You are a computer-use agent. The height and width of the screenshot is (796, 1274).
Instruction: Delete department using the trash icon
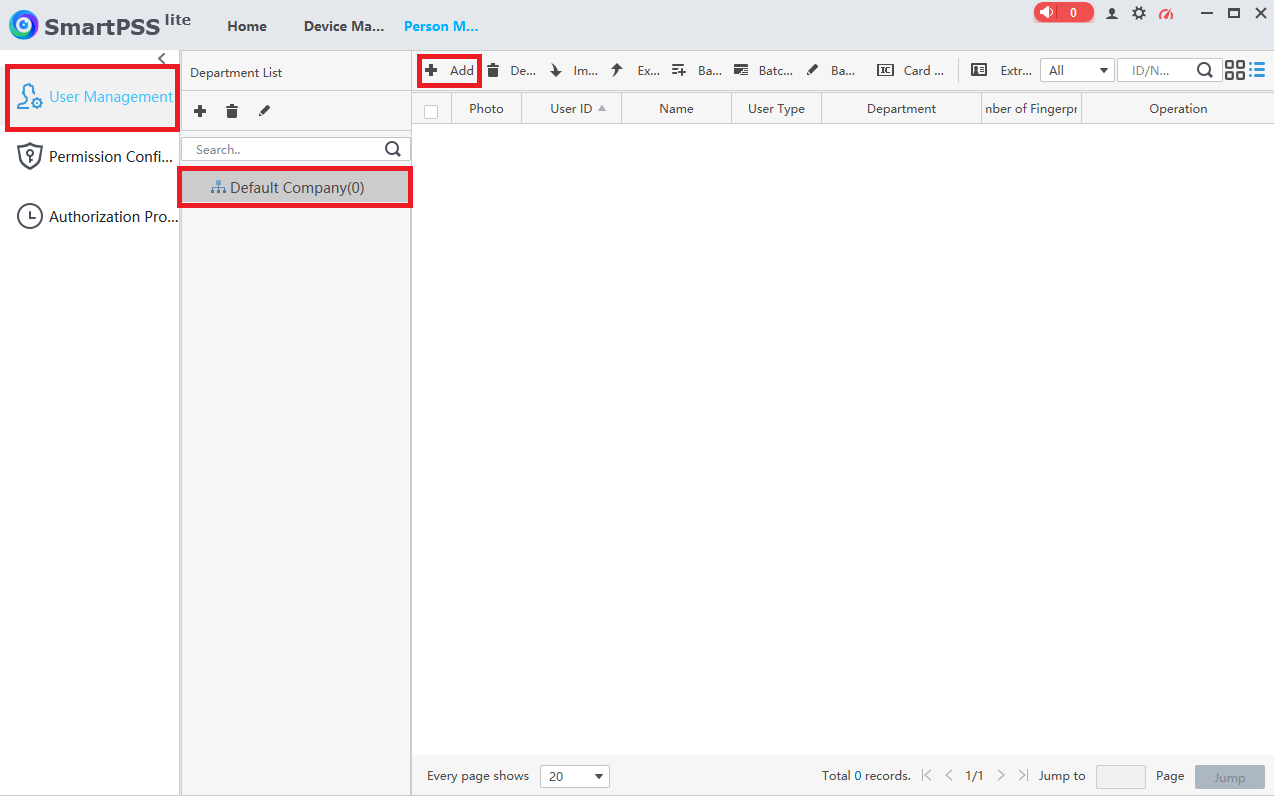[232, 111]
